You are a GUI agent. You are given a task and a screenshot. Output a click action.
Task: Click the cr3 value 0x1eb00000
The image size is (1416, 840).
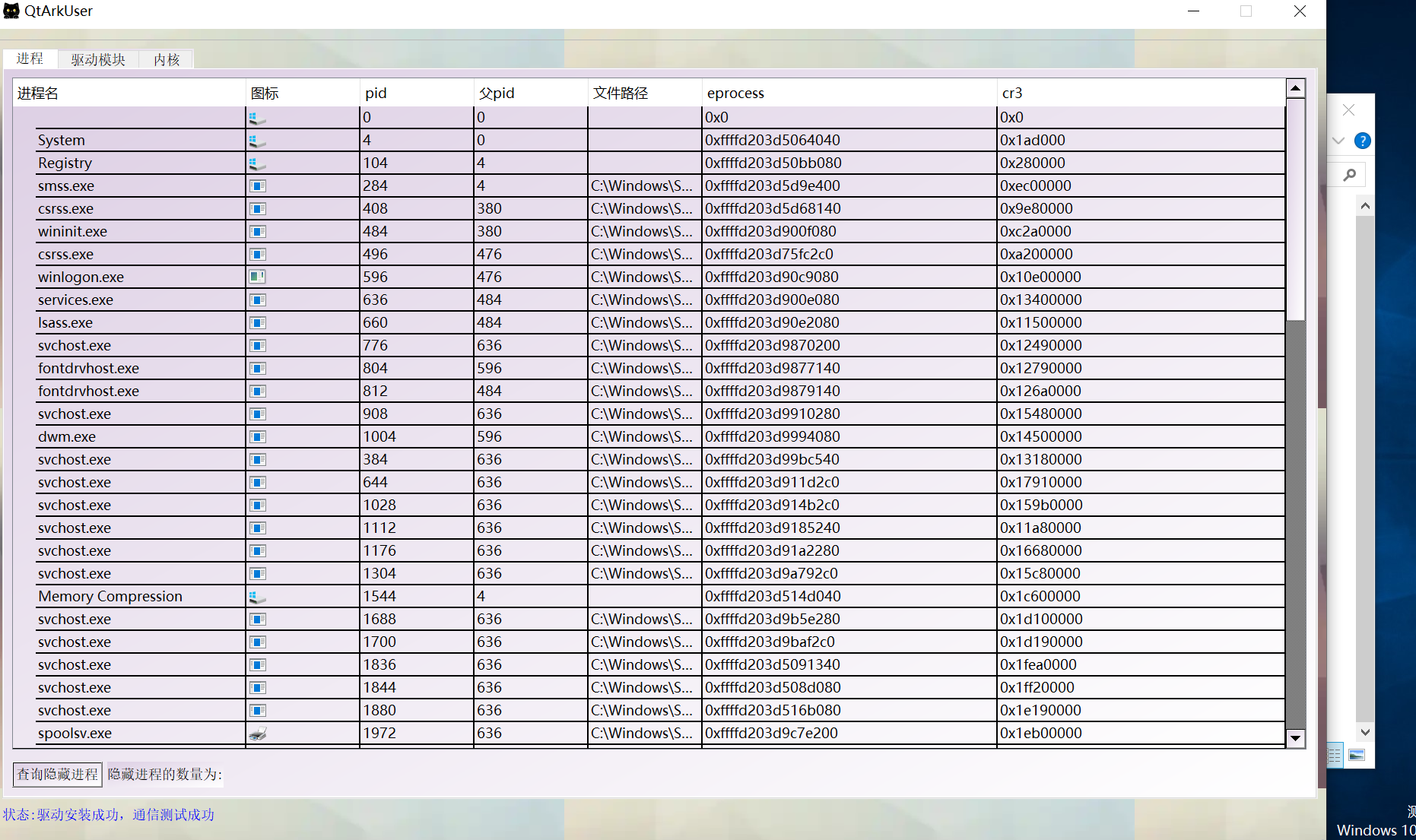click(1041, 734)
